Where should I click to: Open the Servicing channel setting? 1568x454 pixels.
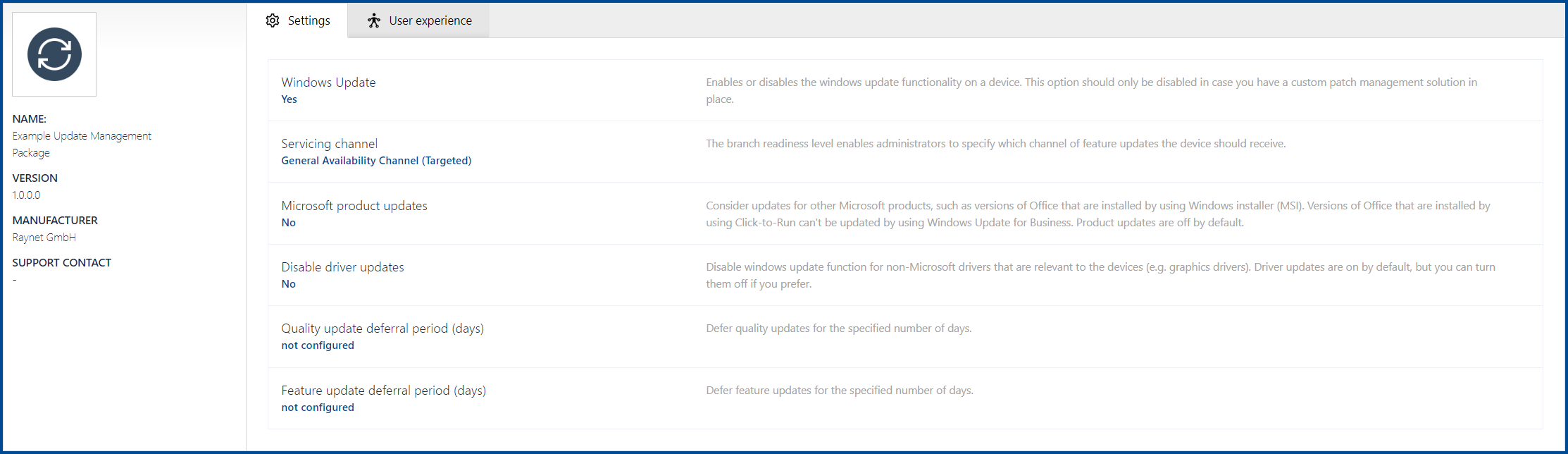329,143
